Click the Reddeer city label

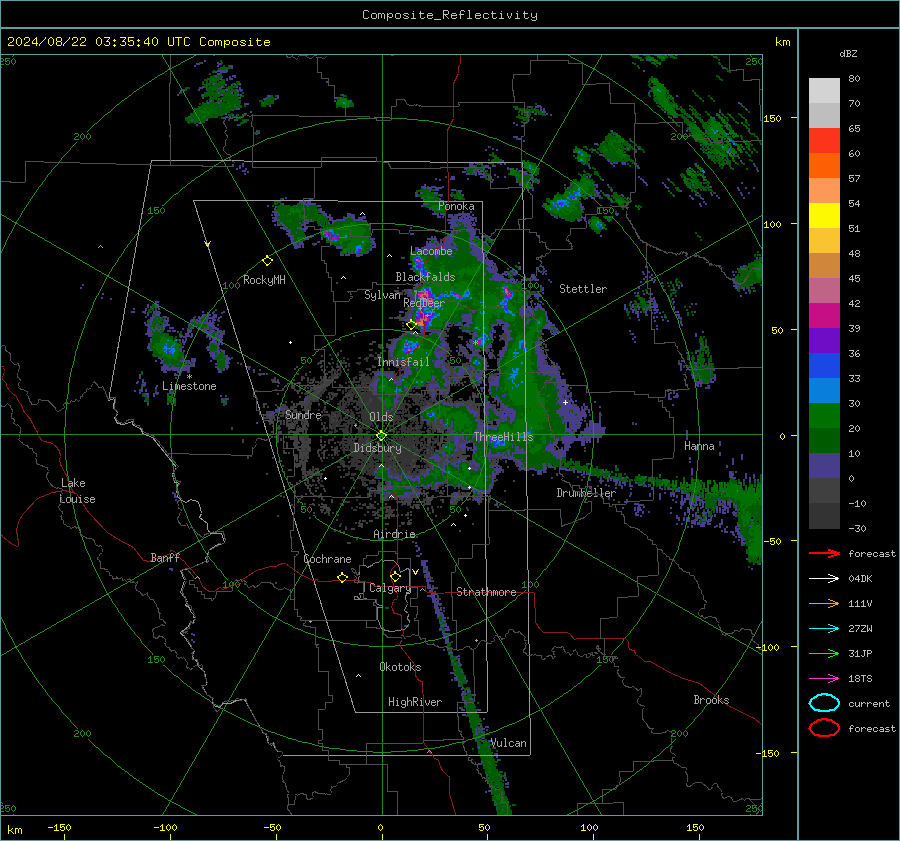tap(424, 303)
